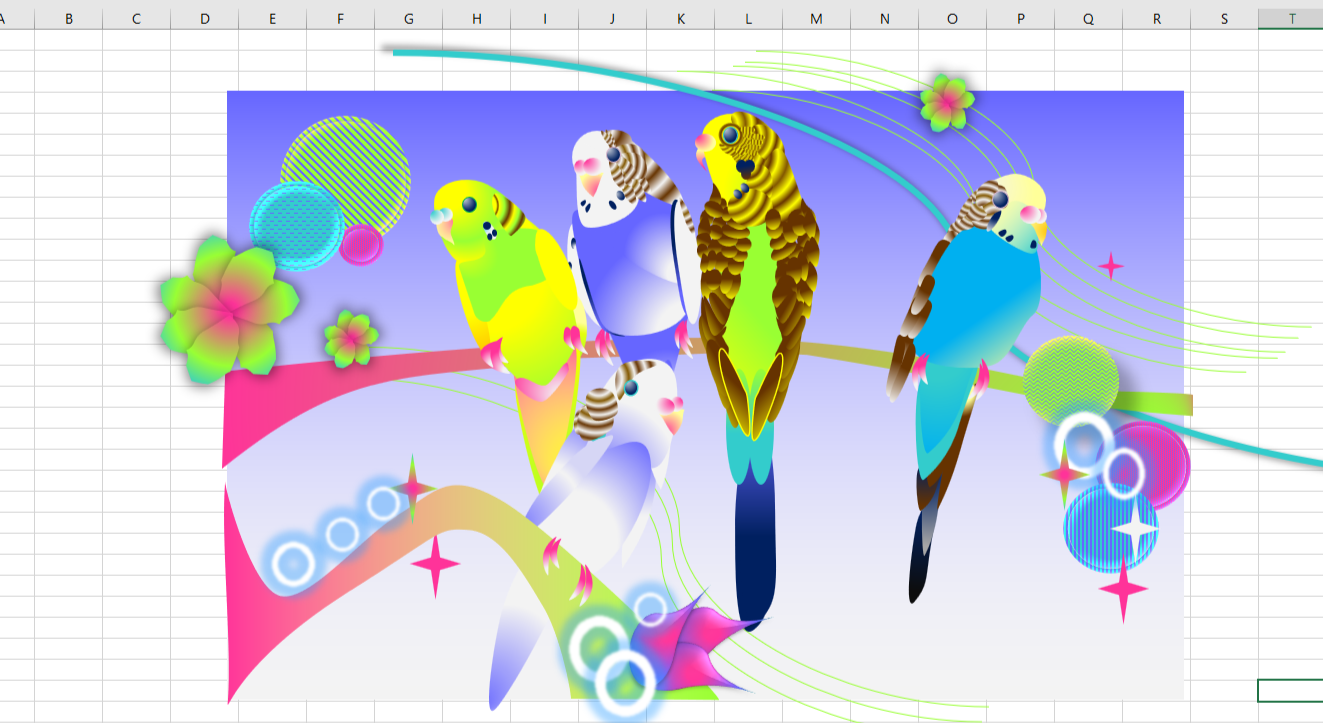Select column C header
The height and width of the screenshot is (723, 1323).
[x=136, y=19]
